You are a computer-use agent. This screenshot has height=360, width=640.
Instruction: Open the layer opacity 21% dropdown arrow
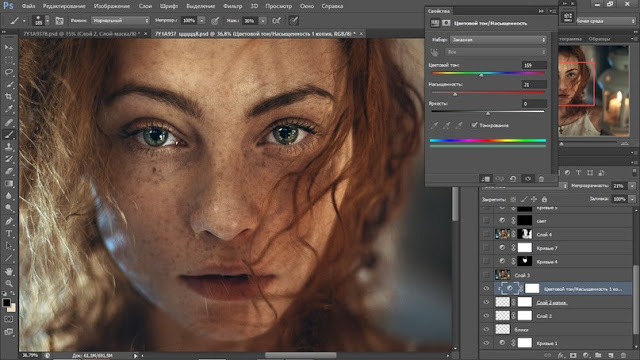click(632, 186)
